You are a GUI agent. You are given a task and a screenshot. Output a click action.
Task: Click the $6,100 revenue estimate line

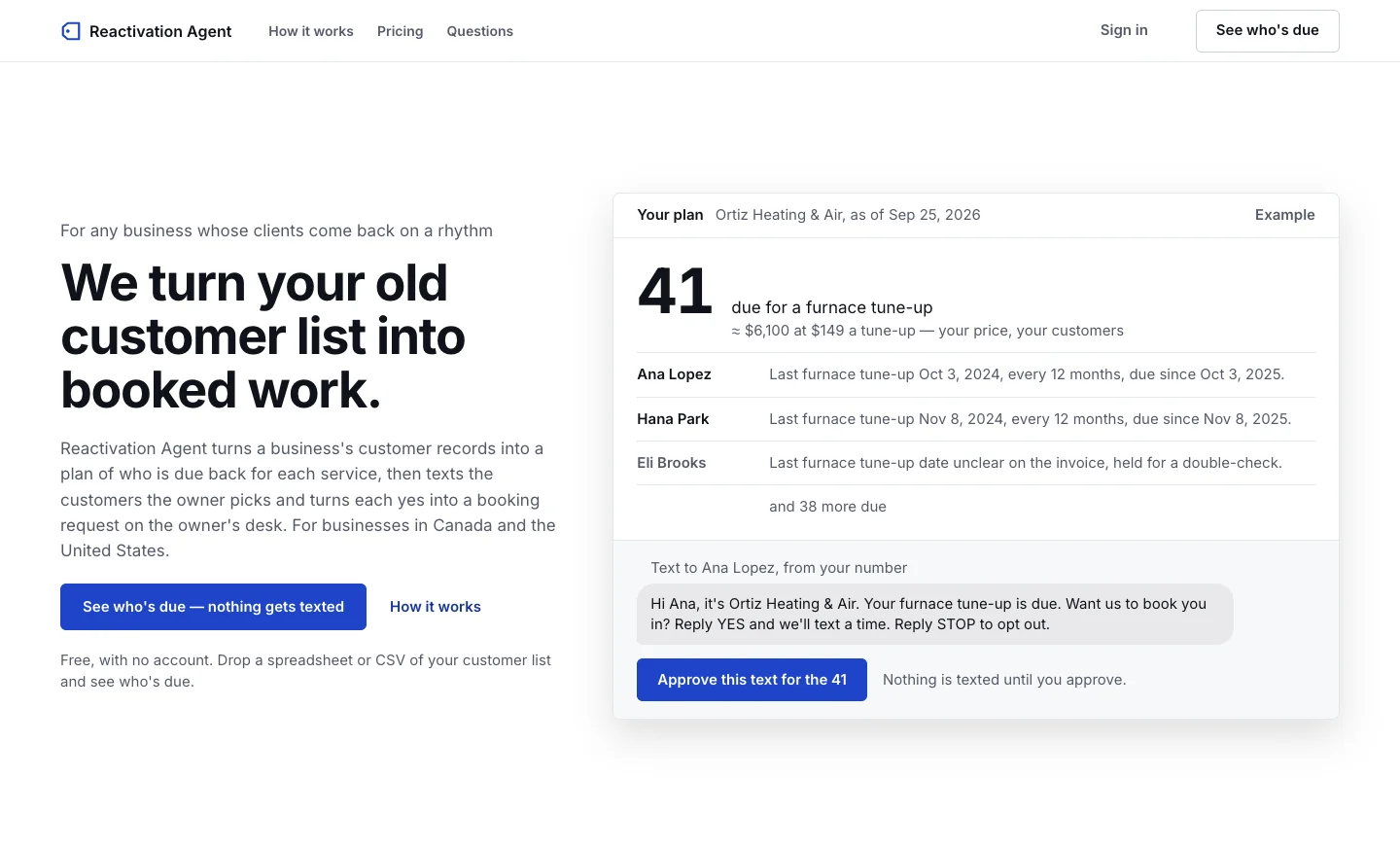pyautogui.click(x=927, y=331)
